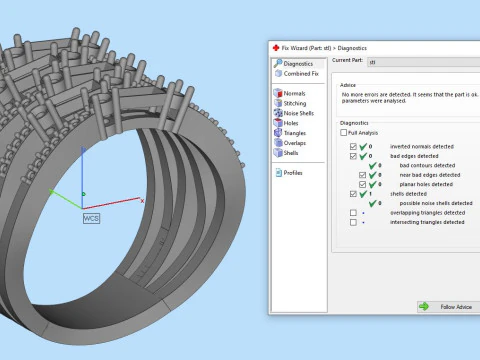Click the green checkmark beside bad contours
This screenshot has width=480, height=360.
coord(372,165)
